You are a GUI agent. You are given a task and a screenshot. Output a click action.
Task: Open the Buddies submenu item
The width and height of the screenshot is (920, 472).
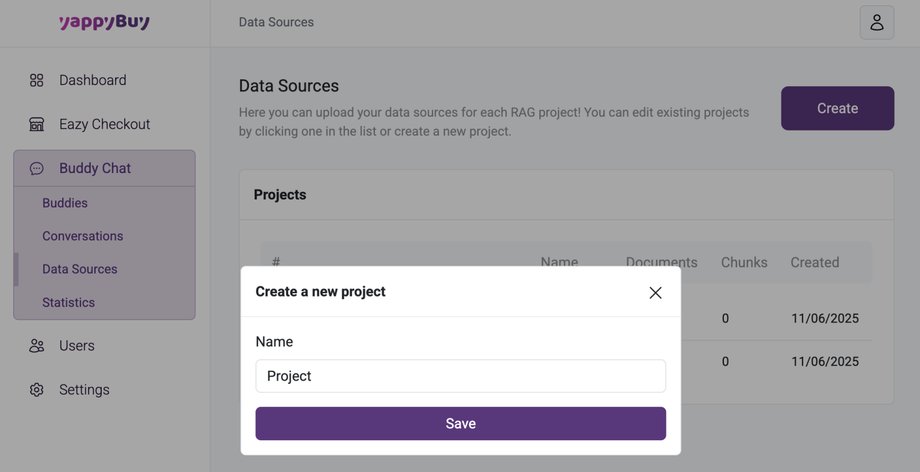[65, 203]
